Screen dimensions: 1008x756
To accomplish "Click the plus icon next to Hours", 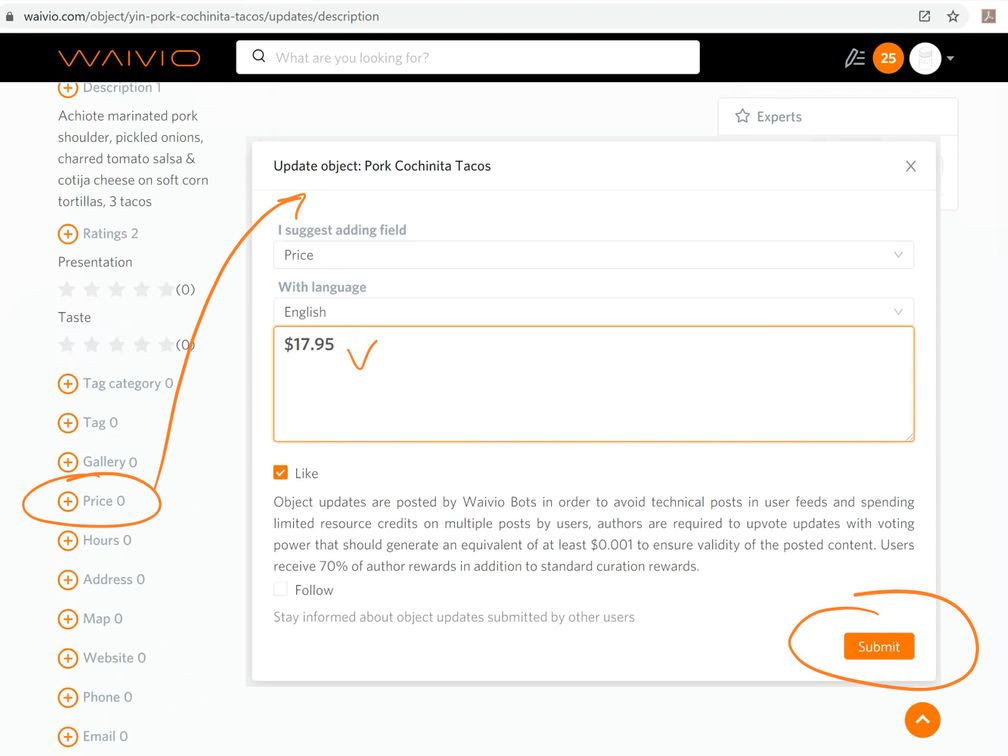I will pos(68,541).
